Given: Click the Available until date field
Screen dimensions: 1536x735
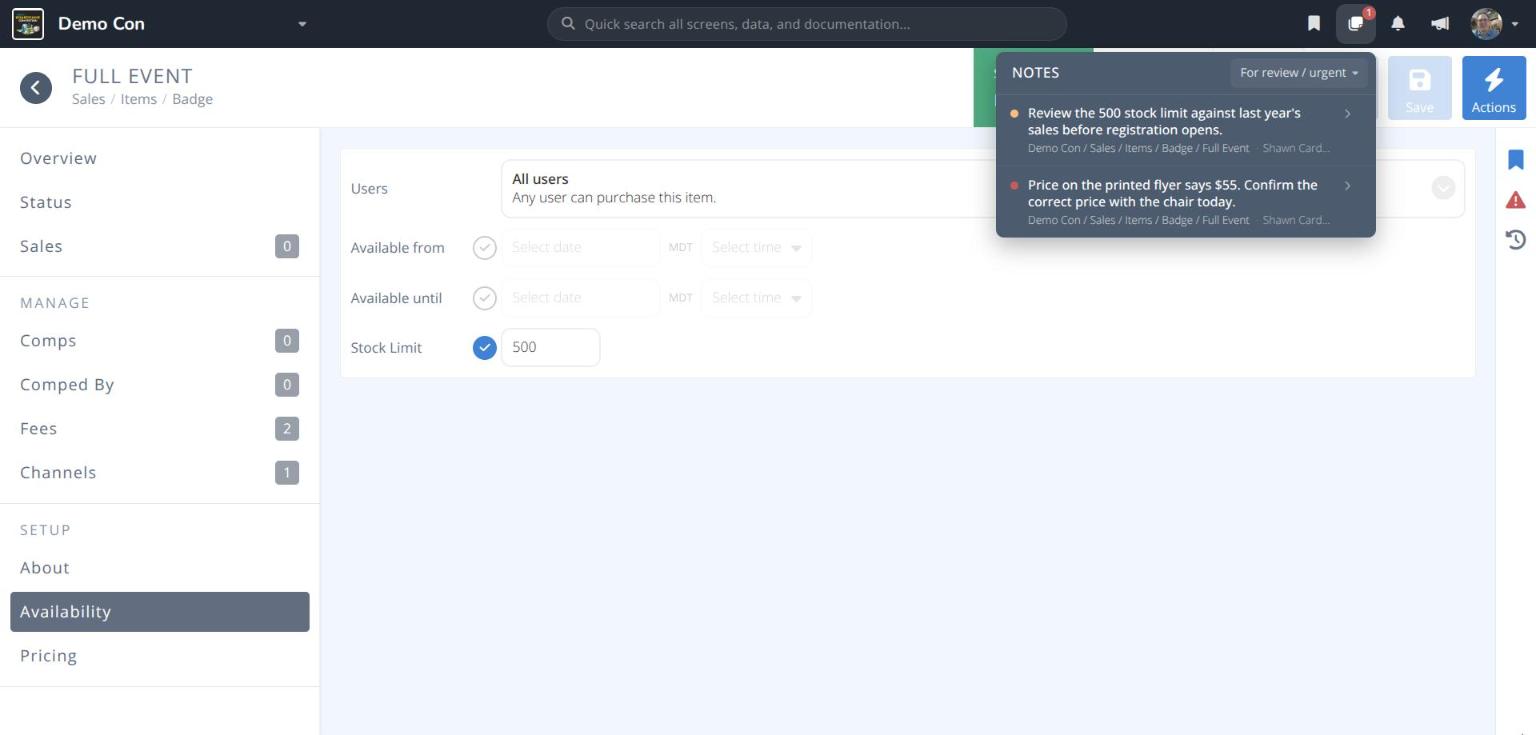Looking at the screenshot, I should pyautogui.click(x=580, y=297).
